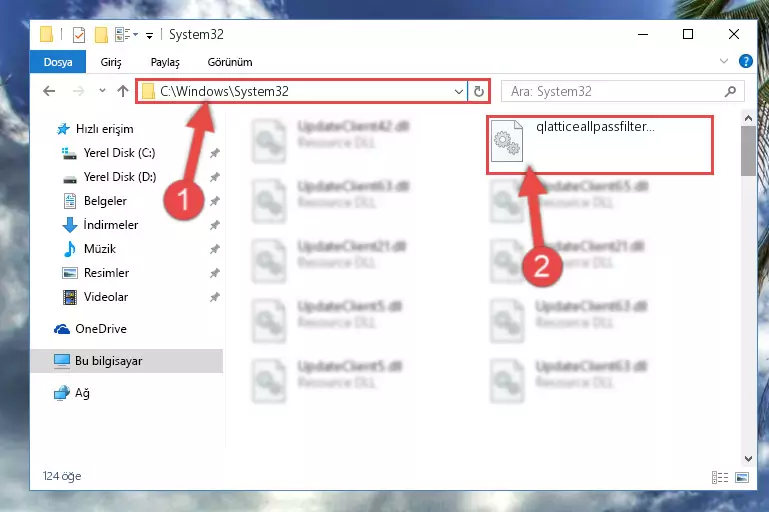Click pin icon next to Müzik

pyautogui.click(x=214, y=249)
